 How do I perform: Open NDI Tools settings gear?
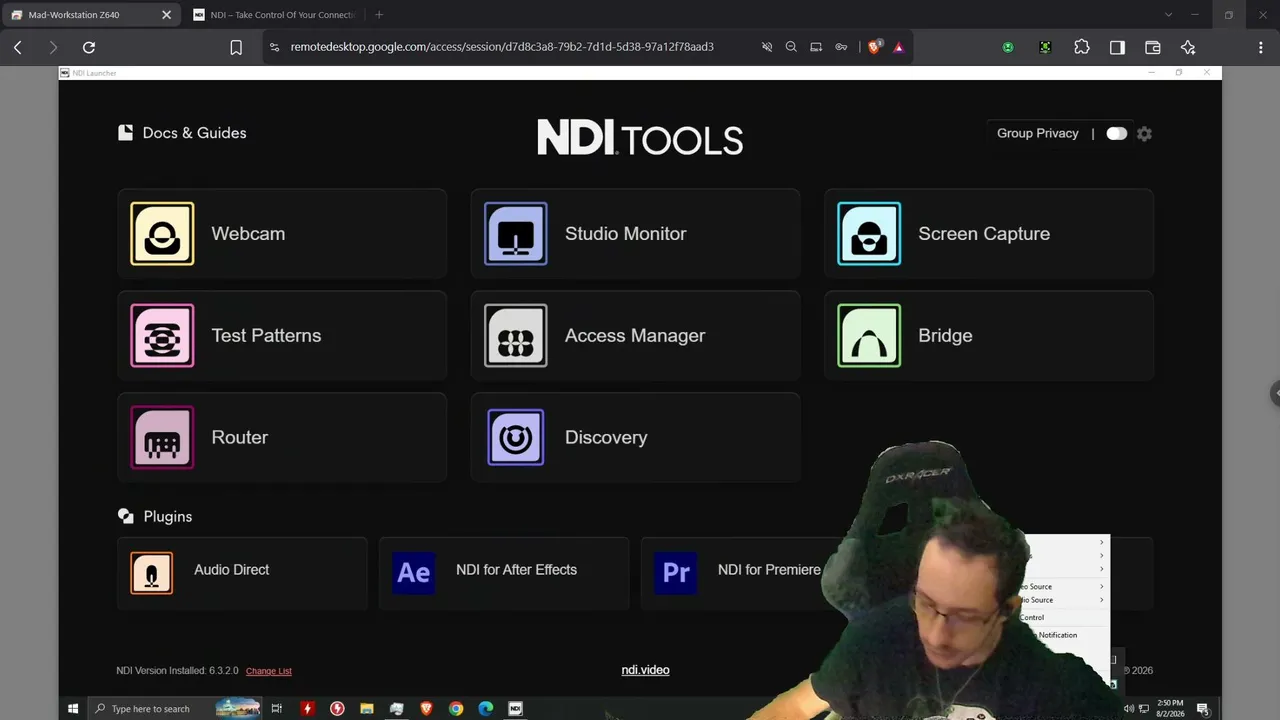click(1145, 134)
